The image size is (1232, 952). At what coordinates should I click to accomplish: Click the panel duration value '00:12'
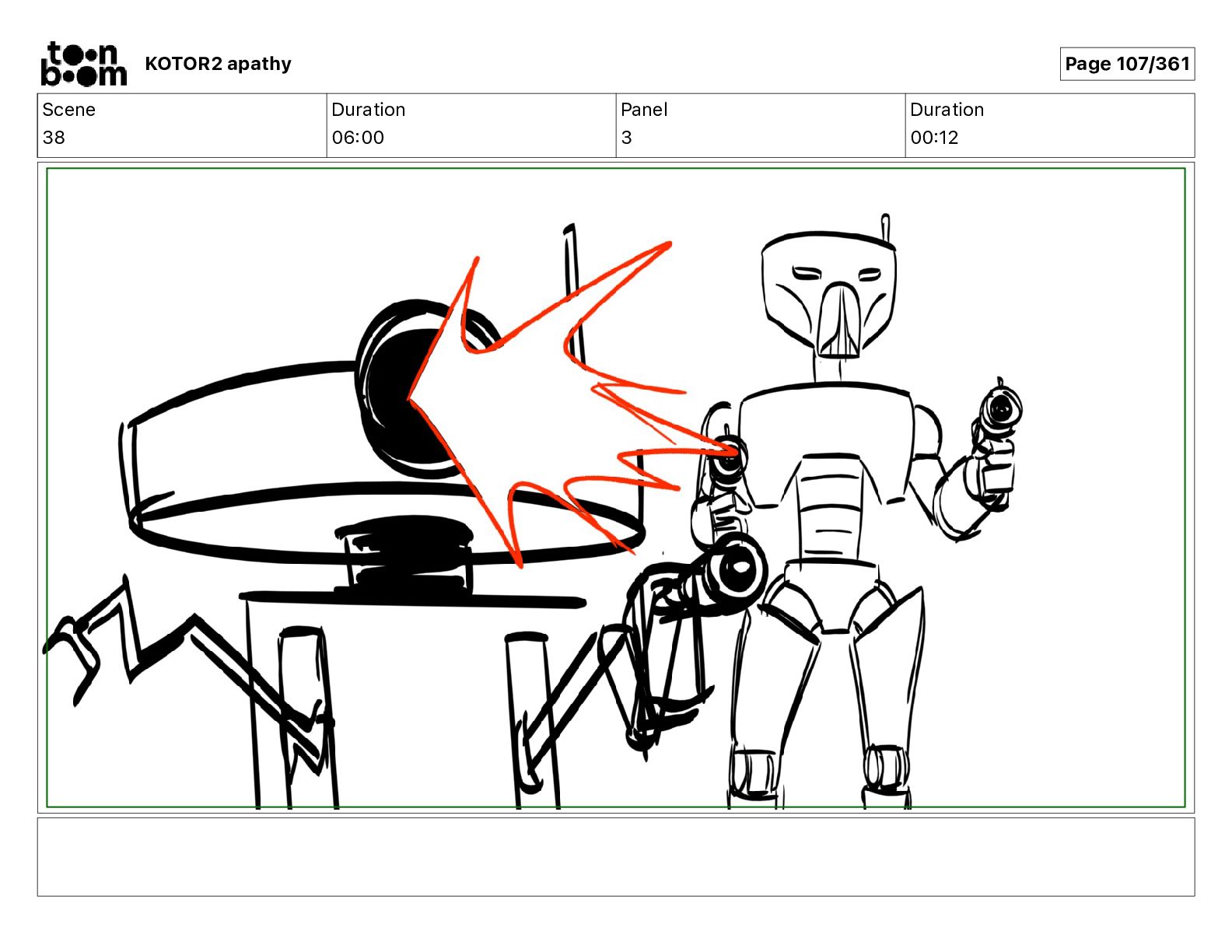coord(934,138)
